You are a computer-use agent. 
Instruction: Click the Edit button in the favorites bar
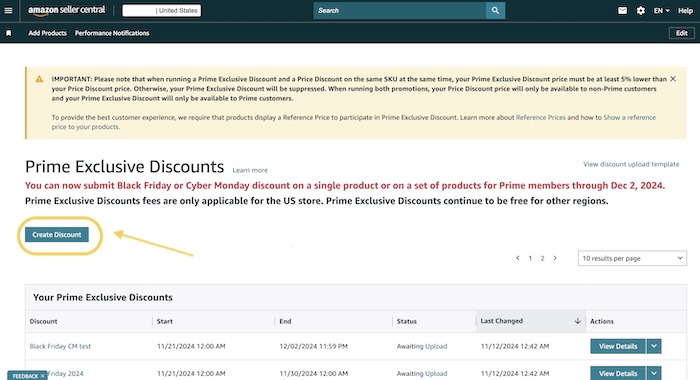(681, 33)
